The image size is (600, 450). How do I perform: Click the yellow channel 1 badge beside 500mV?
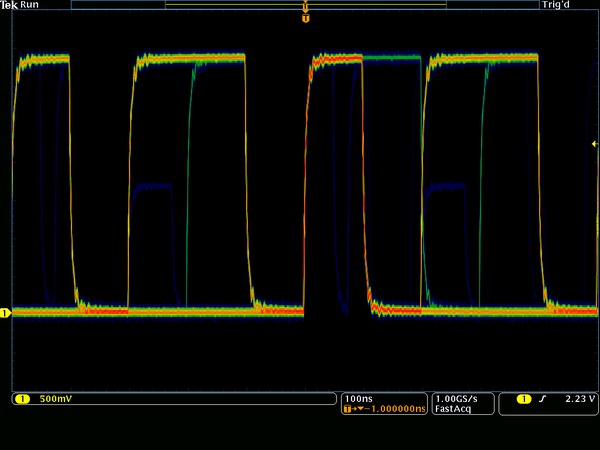pyautogui.click(x=22, y=399)
